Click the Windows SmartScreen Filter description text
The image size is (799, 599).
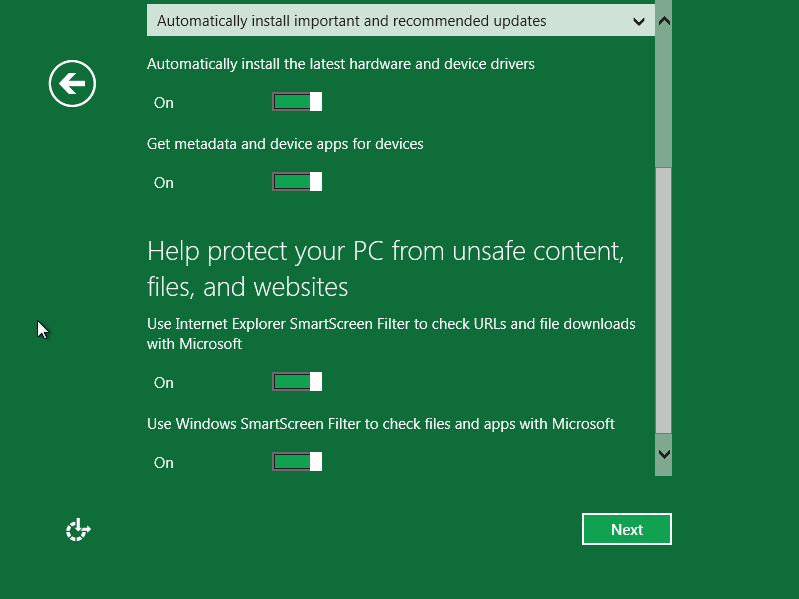tap(380, 424)
